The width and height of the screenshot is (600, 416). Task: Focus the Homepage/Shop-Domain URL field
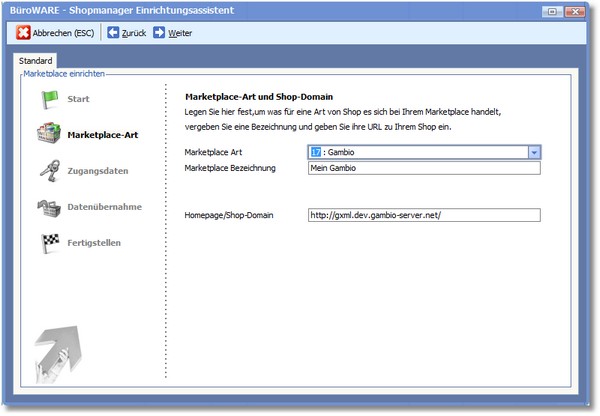424,215
